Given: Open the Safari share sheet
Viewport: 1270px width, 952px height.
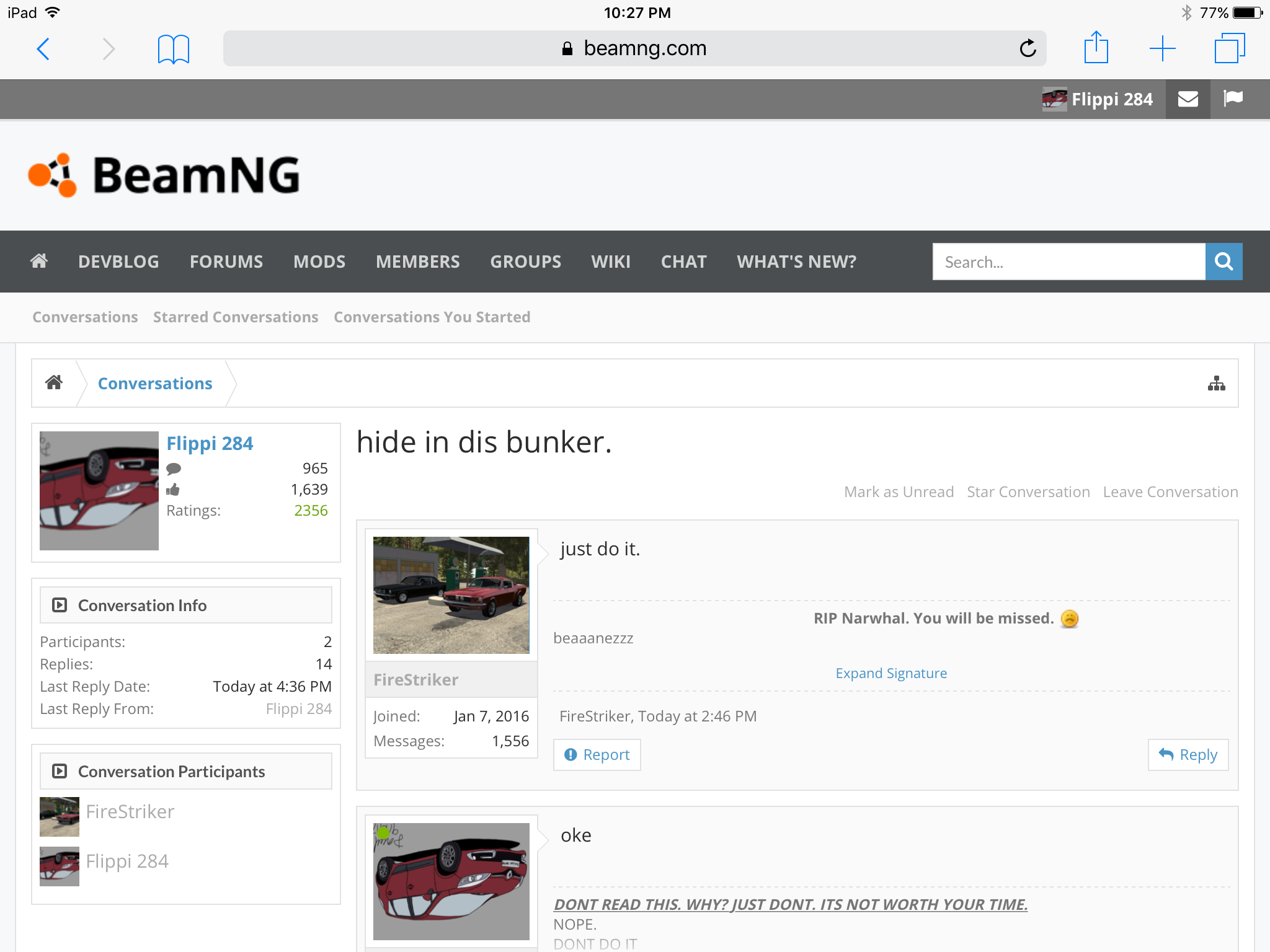Looking at the screenshot, I should (x=1096, y=47).
